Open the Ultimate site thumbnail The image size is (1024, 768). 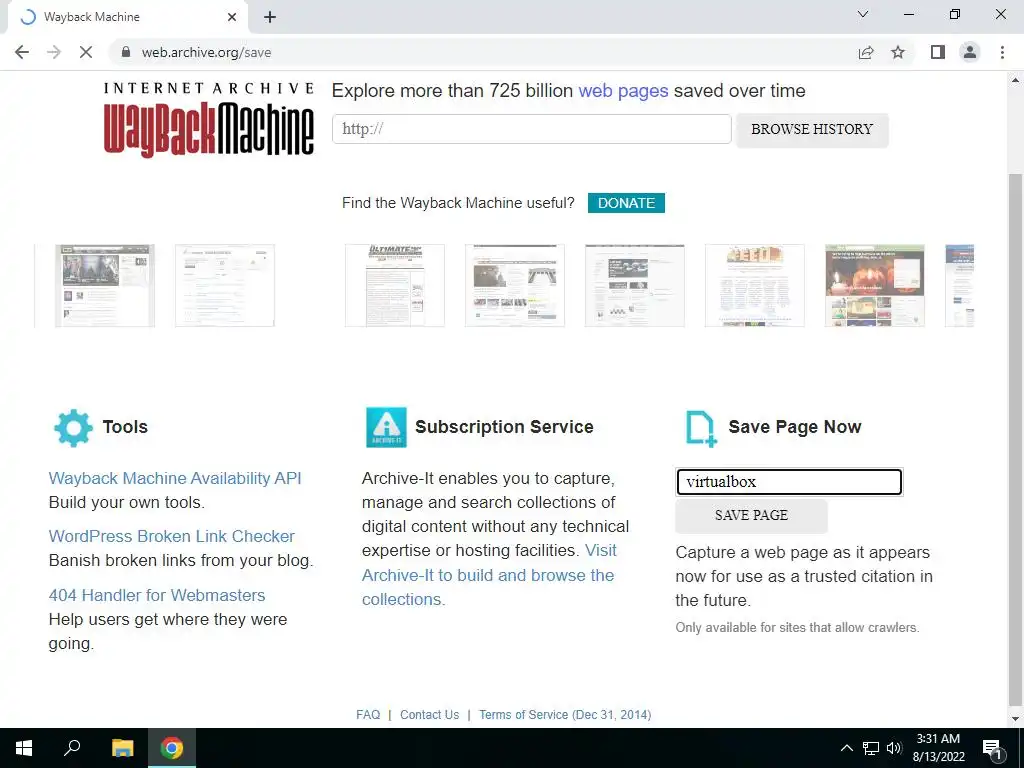click(x=394, y=285)
